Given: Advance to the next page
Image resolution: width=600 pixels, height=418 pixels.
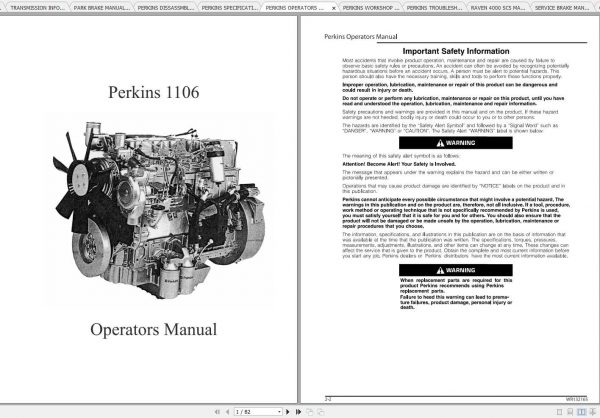Looking at the screenshot, I should click(287, 412).
